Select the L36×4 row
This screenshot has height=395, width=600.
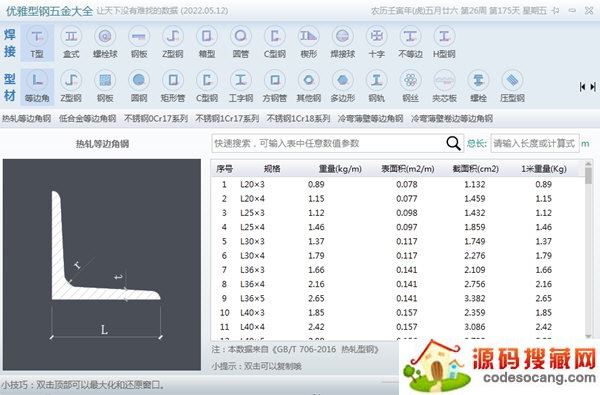pos(398,284)
